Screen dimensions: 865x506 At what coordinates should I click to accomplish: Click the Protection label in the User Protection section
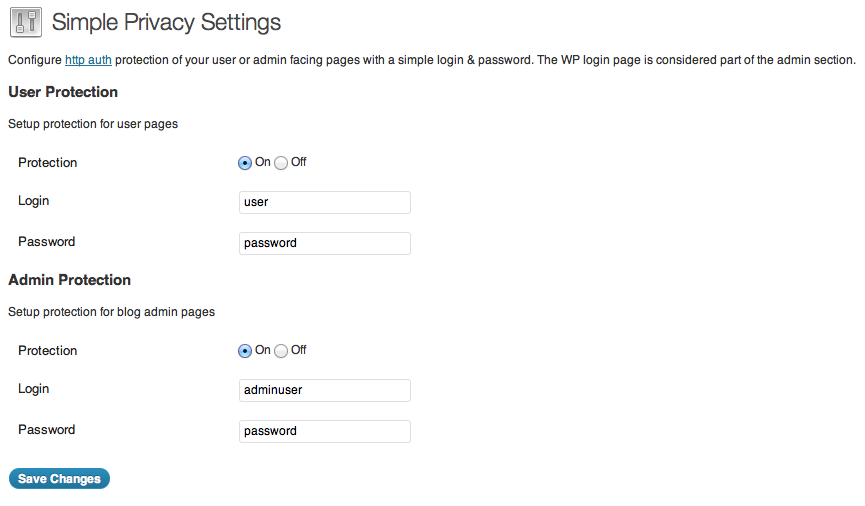pyautogui.click(x=47, y=163)
